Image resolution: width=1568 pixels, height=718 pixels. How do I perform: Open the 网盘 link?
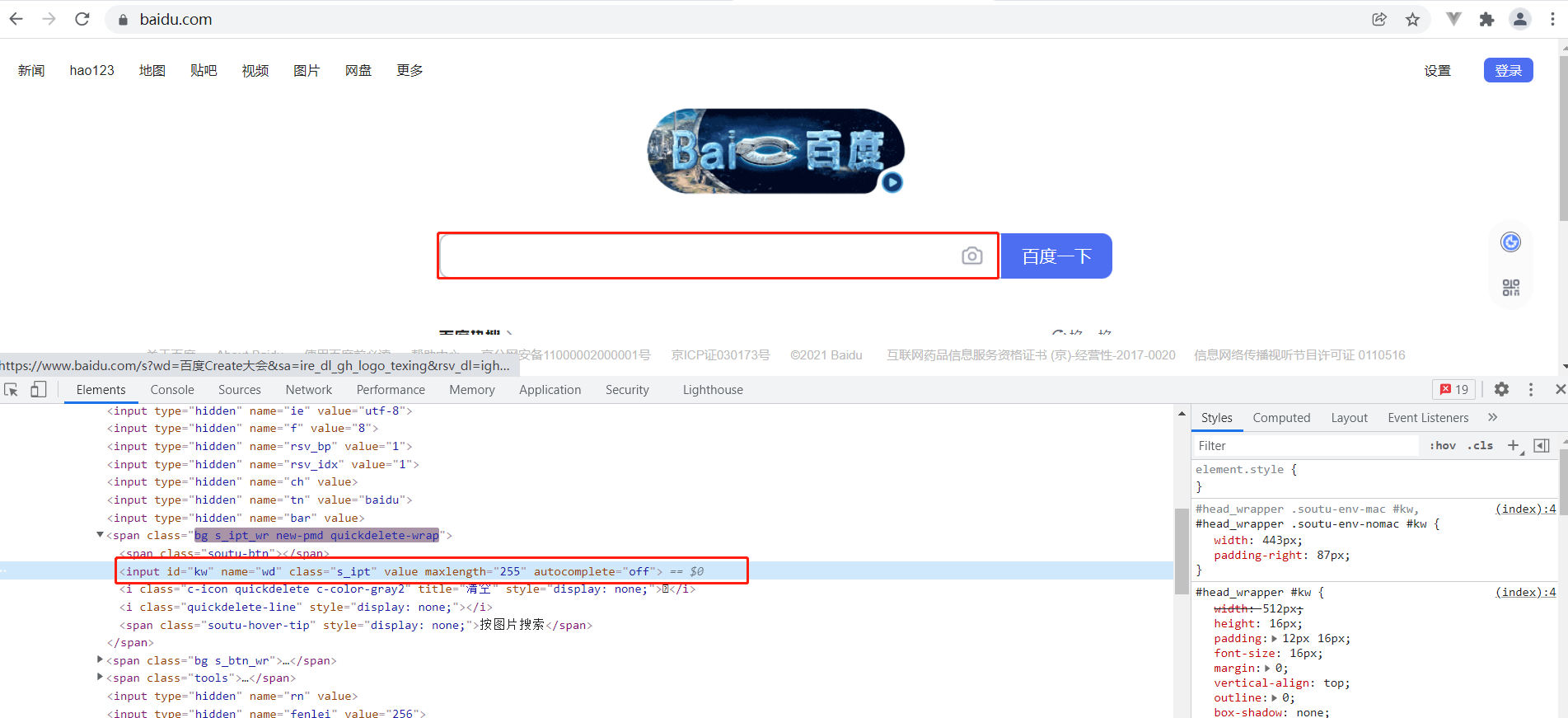click(x=358, y=71)
